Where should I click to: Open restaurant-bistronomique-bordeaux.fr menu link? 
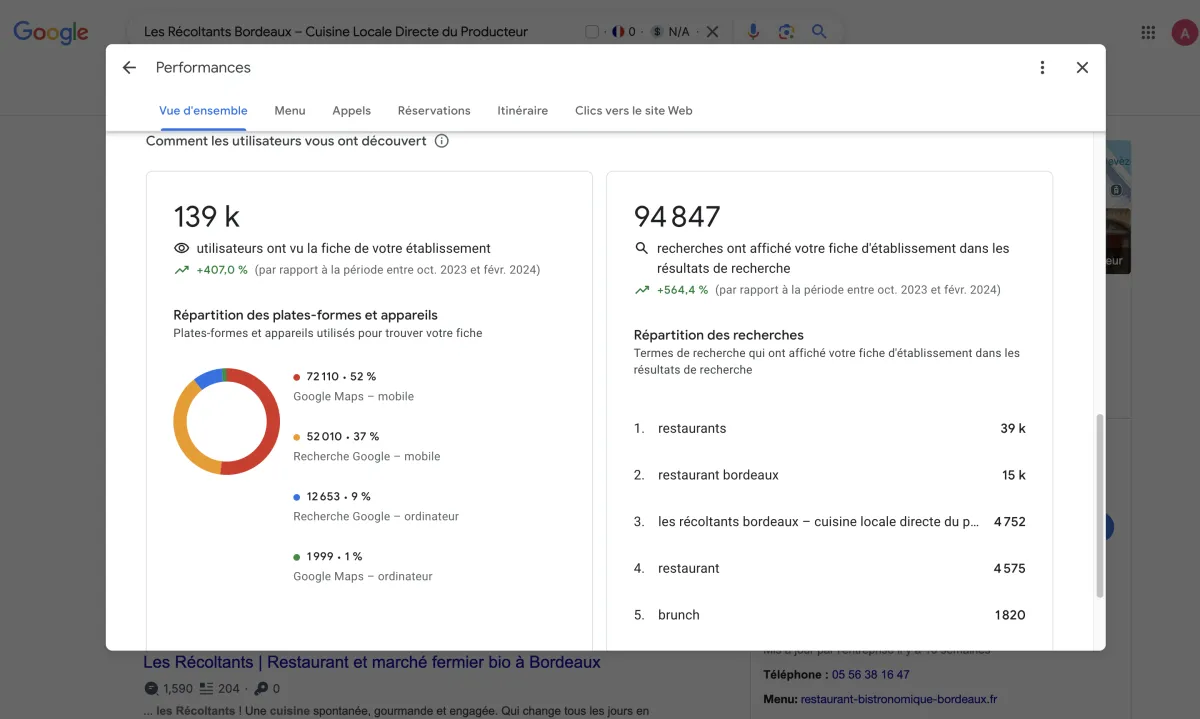point(899,700)
